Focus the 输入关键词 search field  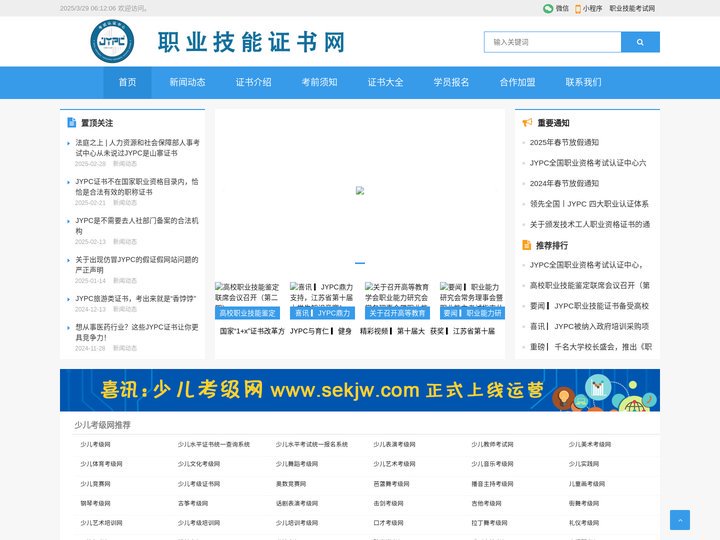pyautogui.click(x=552, y=42)
